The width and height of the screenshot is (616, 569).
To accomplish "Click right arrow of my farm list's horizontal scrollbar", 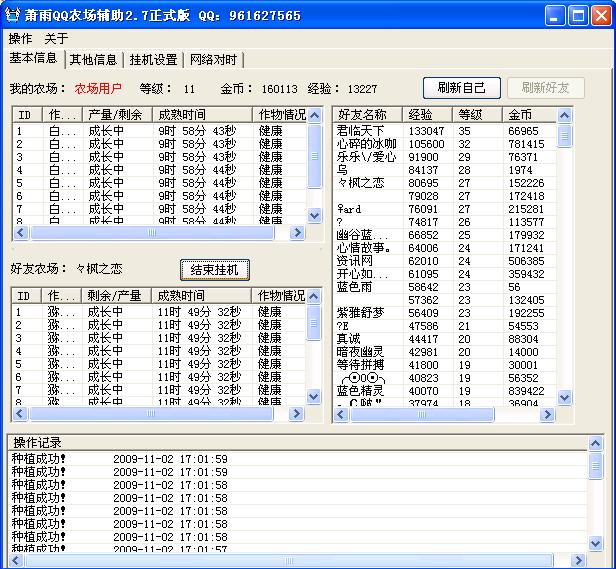I will pos(297,232).
